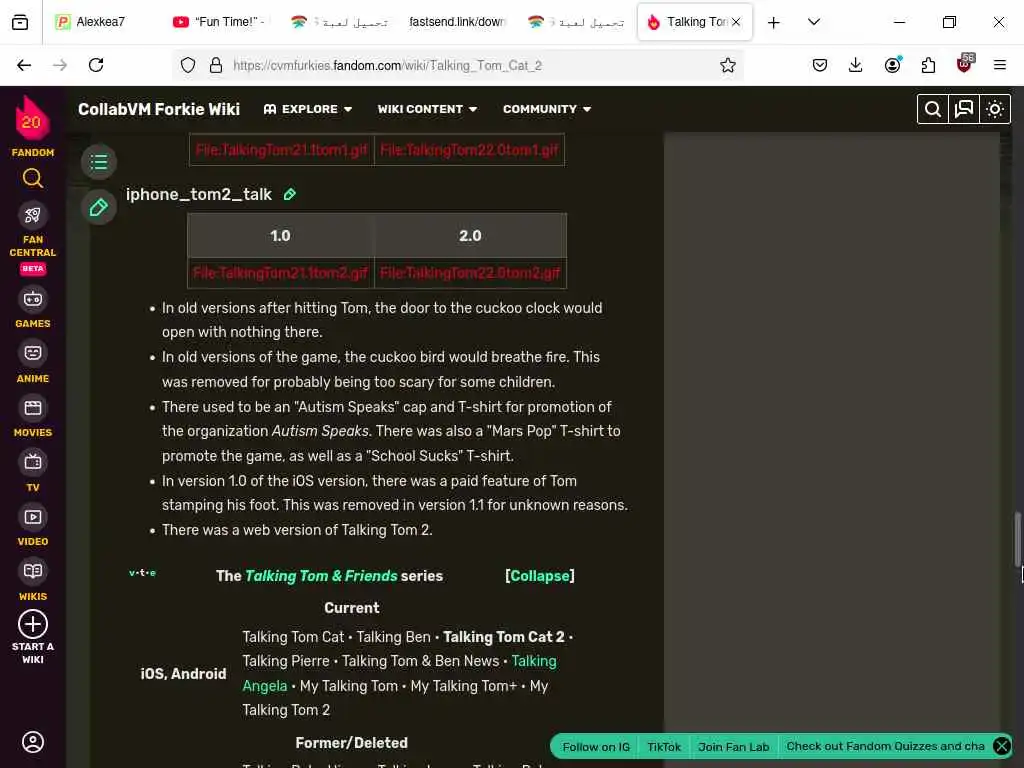Click the "Former/Deleted" navbox heading
Screen dimensions: 1024x768
tap(351, 743)
